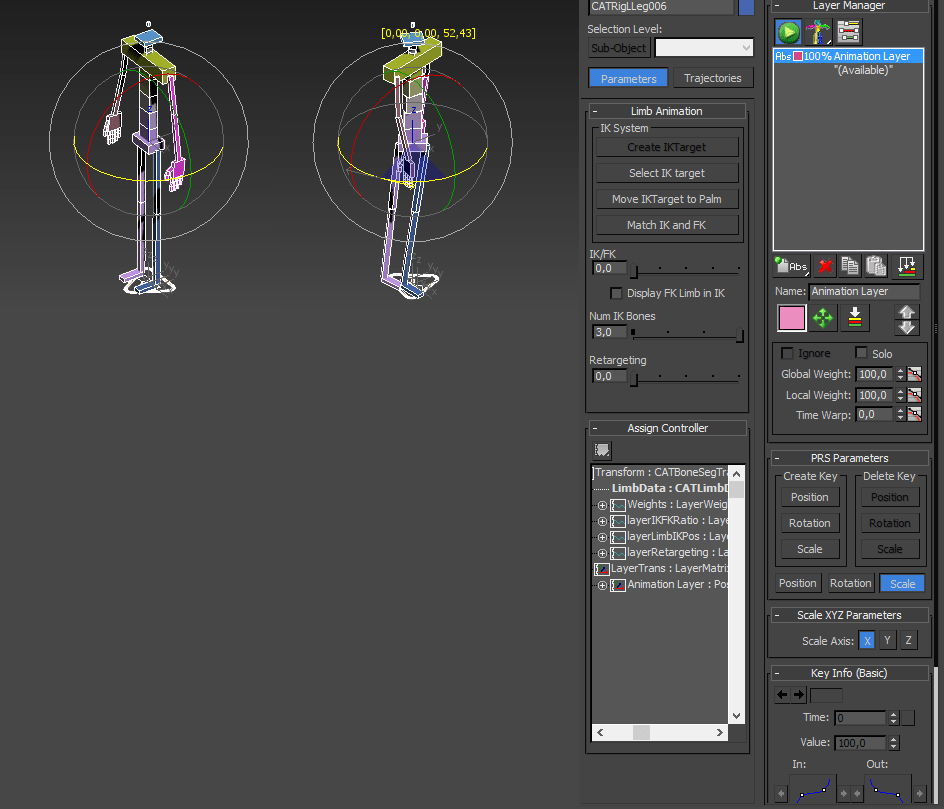Enable the Ignore checkbox
Viewport: 944px width, 809px height.
click(786, 353)
